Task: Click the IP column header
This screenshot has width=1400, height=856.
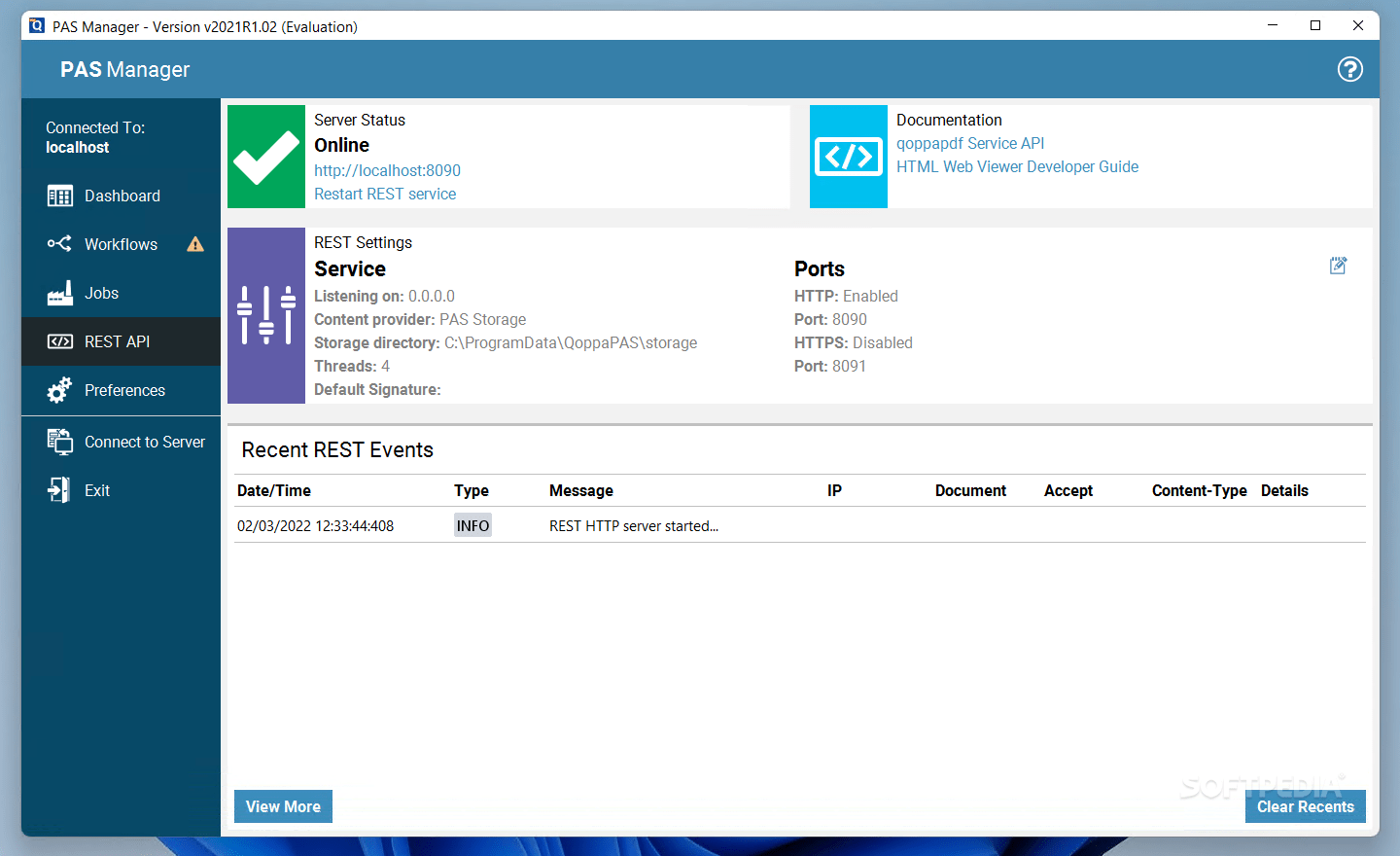Action: pyautogui.click(x=834, y=490)
